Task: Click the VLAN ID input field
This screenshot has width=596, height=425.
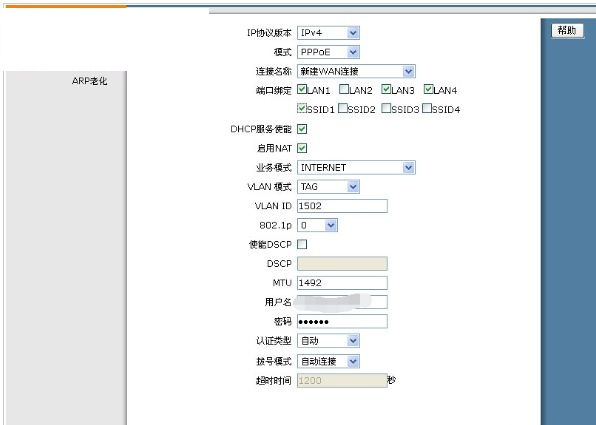Action: [x=342, y=206]
